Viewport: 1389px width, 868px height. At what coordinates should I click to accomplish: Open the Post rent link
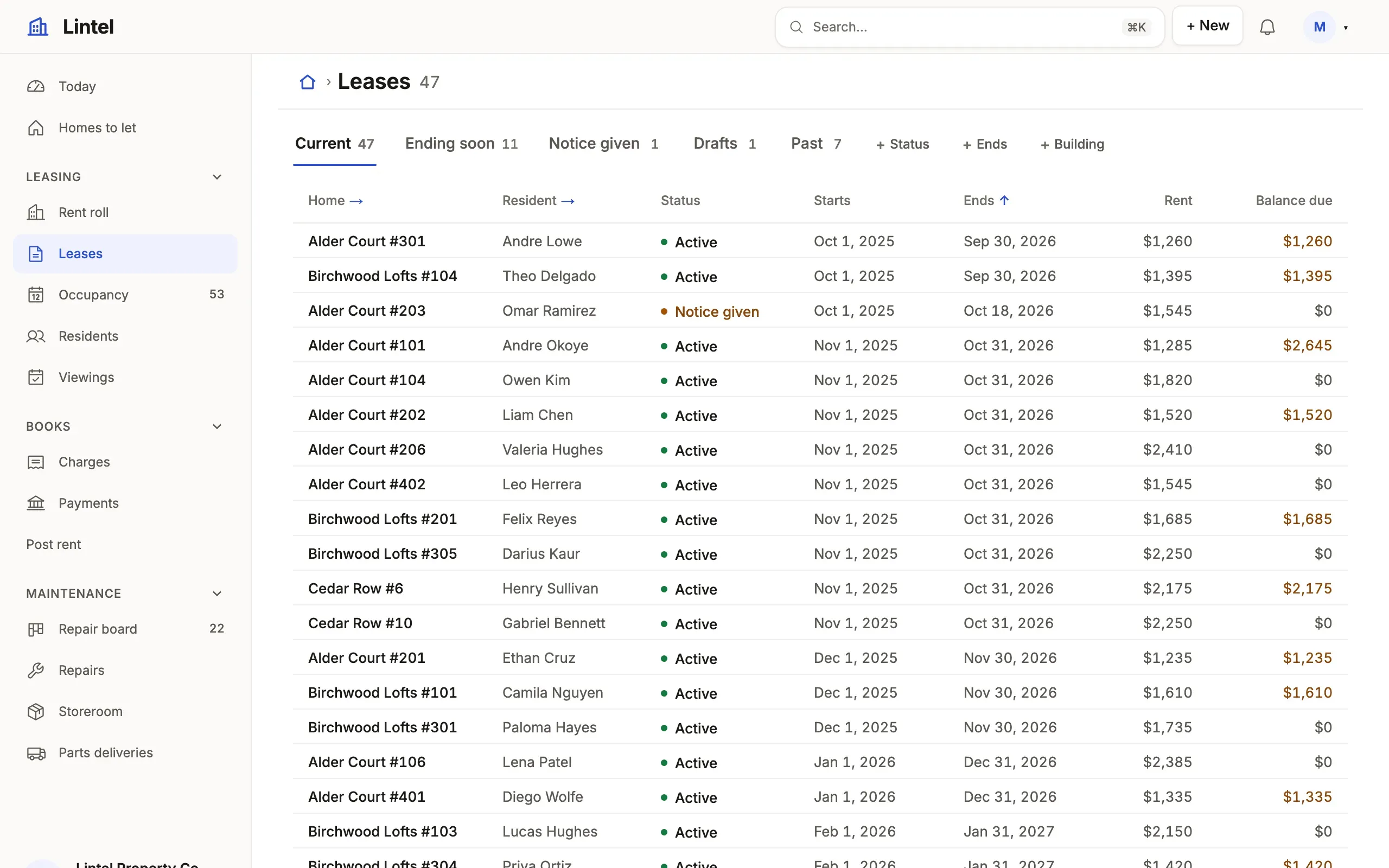click(53, 544)
